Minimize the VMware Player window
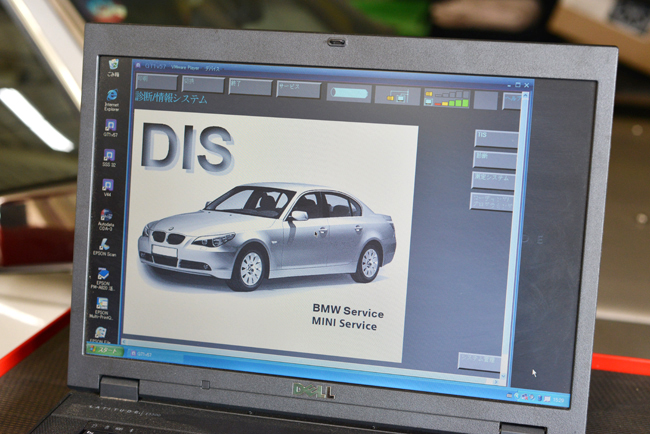 [x=510, y=84]
